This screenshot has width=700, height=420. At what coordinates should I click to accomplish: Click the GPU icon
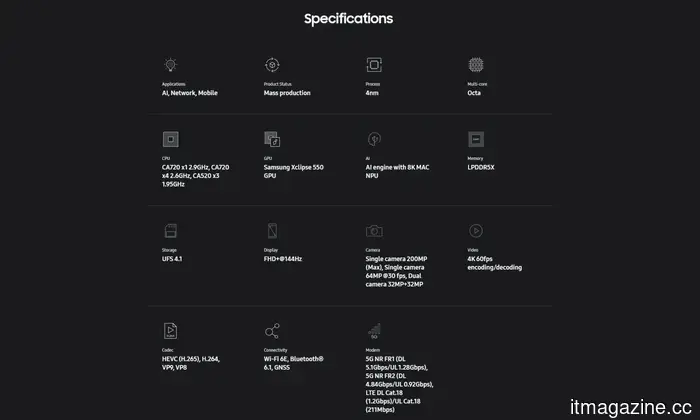pos(272,139)
